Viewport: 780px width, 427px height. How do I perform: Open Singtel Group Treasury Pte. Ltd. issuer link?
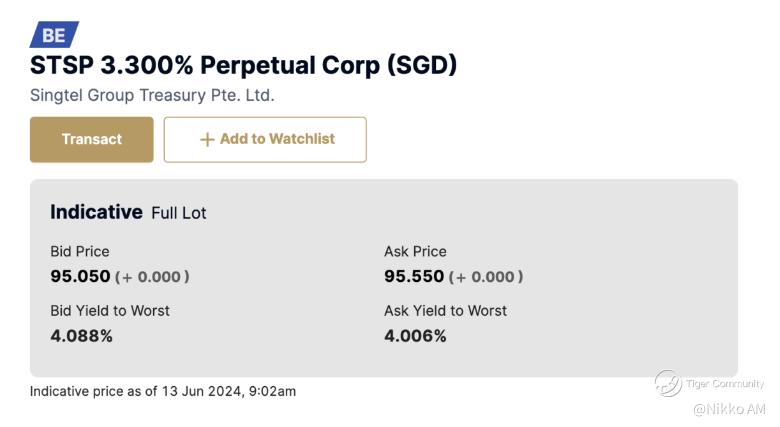[152, 96]
